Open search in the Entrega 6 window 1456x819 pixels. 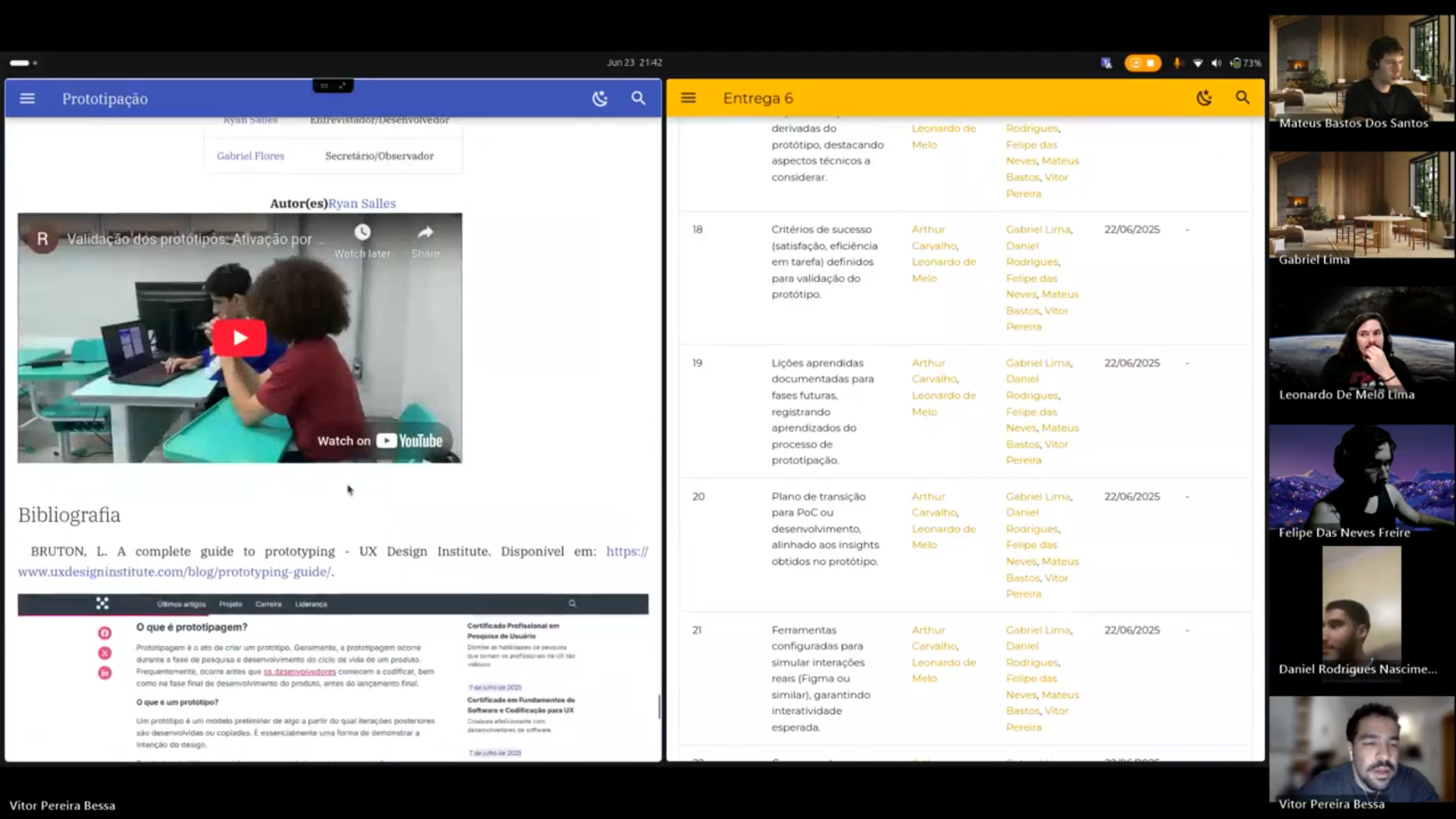click(x=1242, y=98)
